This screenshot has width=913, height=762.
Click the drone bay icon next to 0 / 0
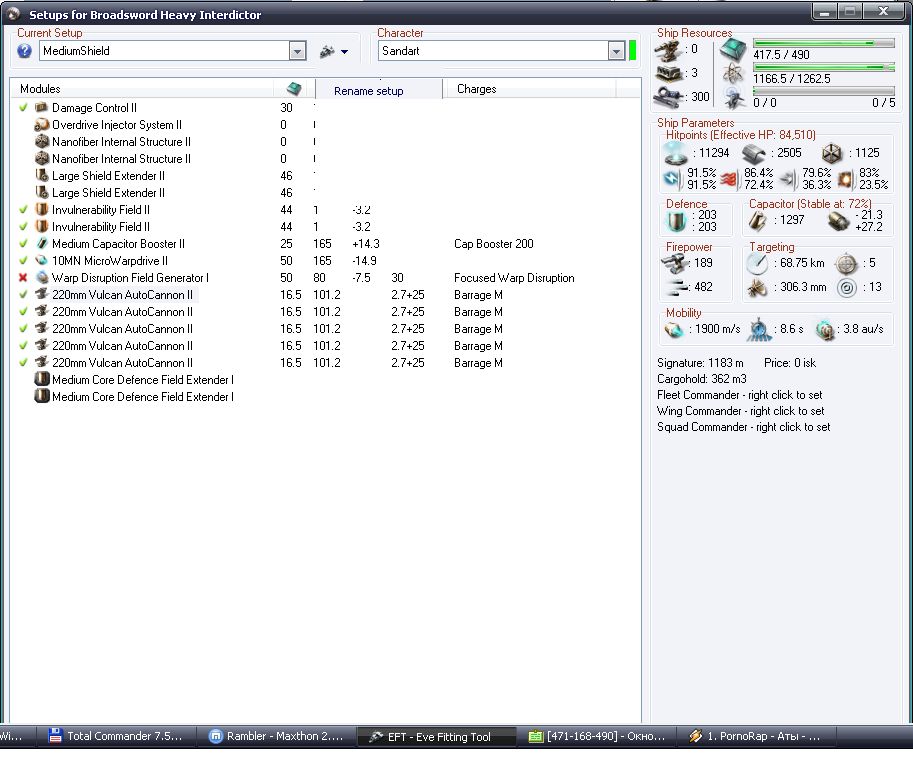(734, 97)
